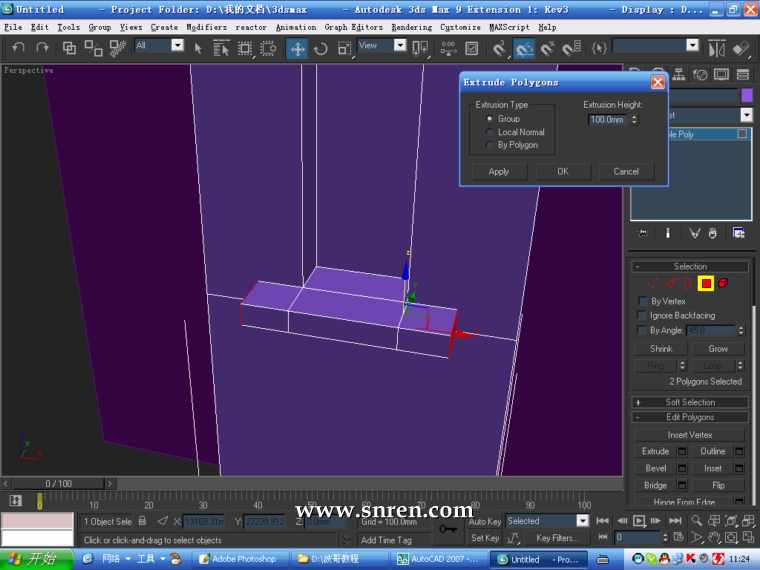Open the selection filter All dropdown
Image resolution: width=760 pixels, height=570 pixels.
coord(177,45)
